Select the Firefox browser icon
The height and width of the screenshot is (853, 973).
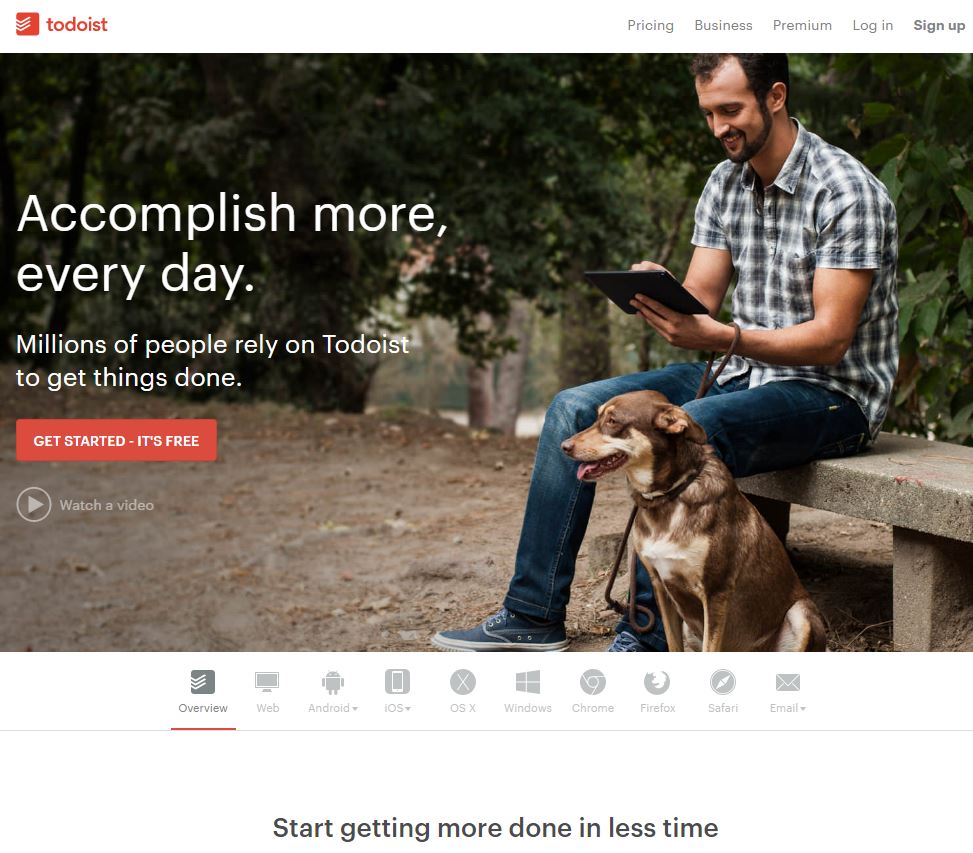click(x=657, y=682)
